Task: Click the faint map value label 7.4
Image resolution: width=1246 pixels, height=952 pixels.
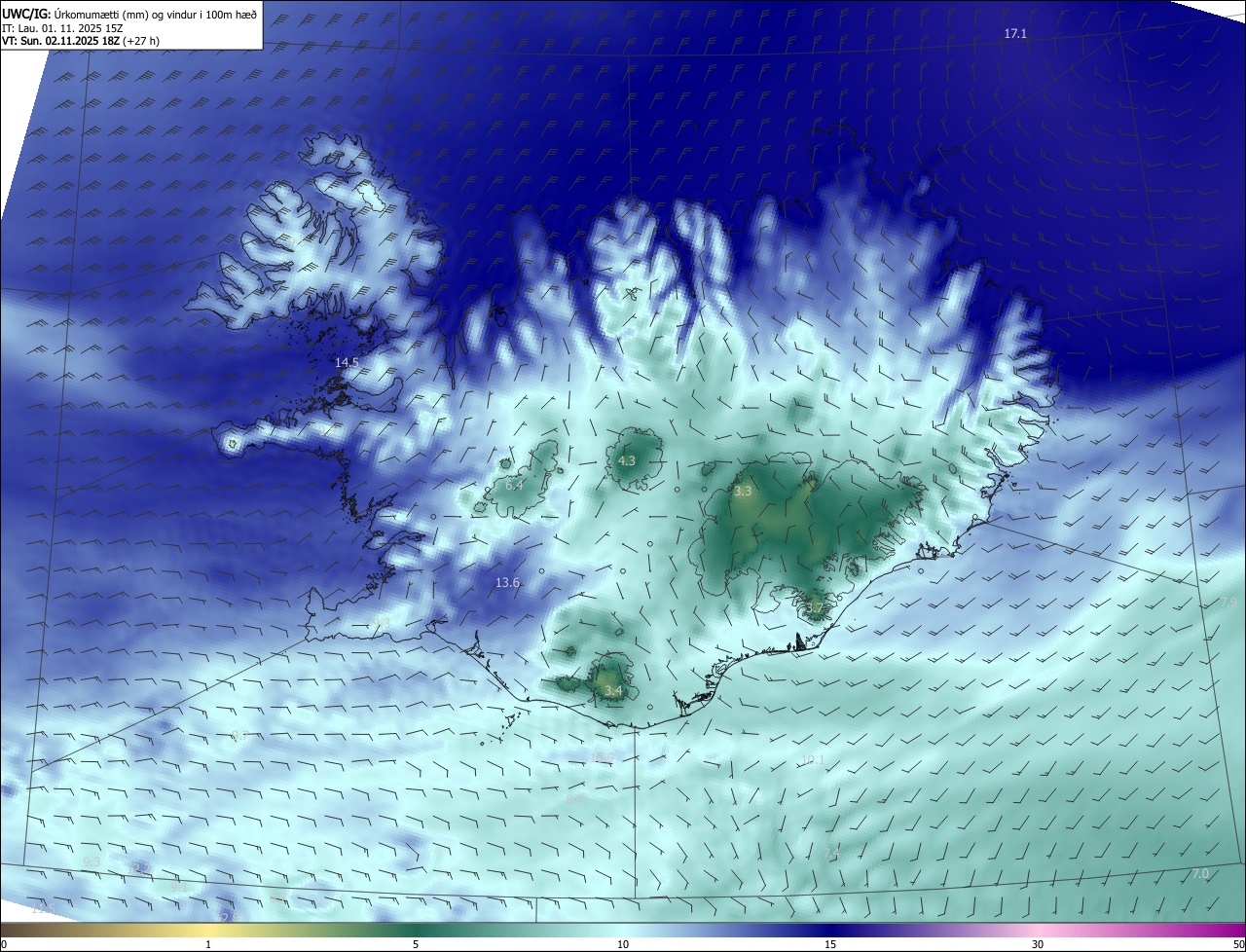Action: tap(831, 853)
